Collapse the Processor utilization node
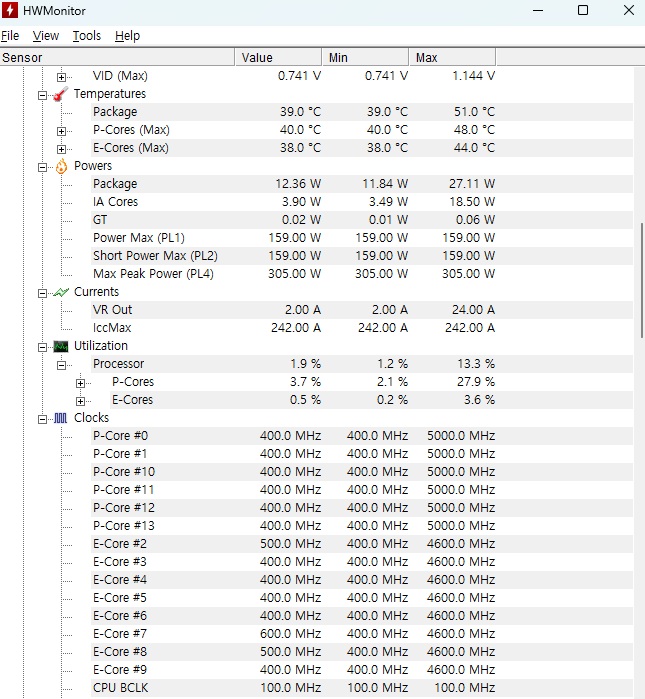645x699 pixels. pyautogui.click(x=62, y=365)
